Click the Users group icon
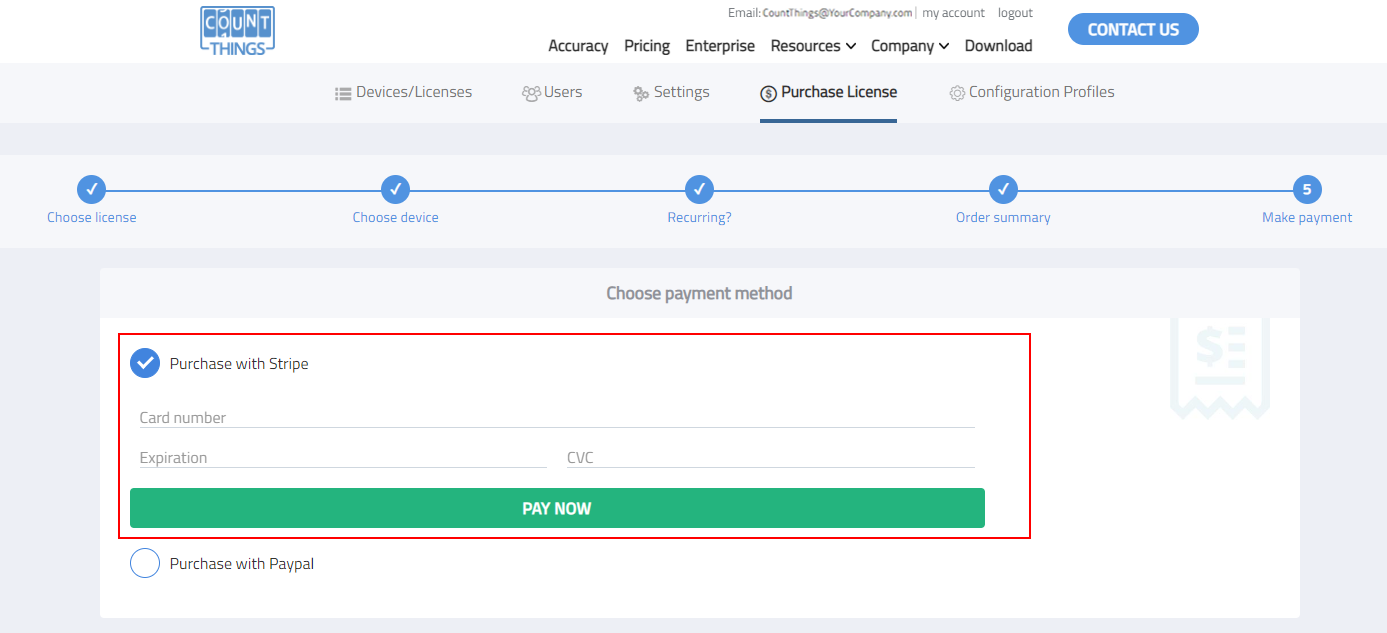1387x633 pixels. tap(531, 93)
